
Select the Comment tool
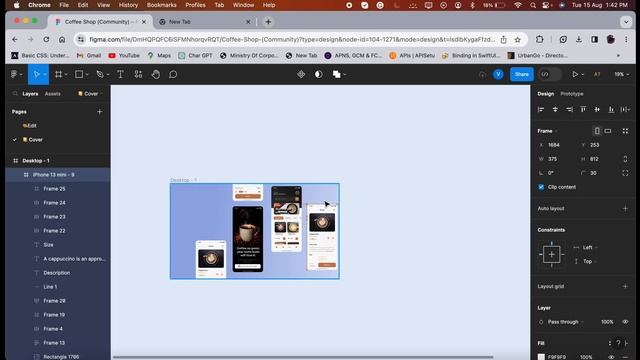(x=173, y=74)
